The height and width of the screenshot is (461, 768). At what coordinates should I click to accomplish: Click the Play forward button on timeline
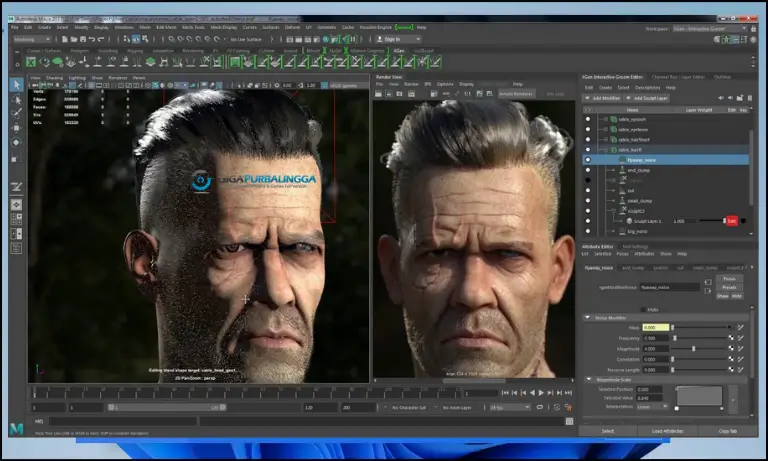(541, 392)
